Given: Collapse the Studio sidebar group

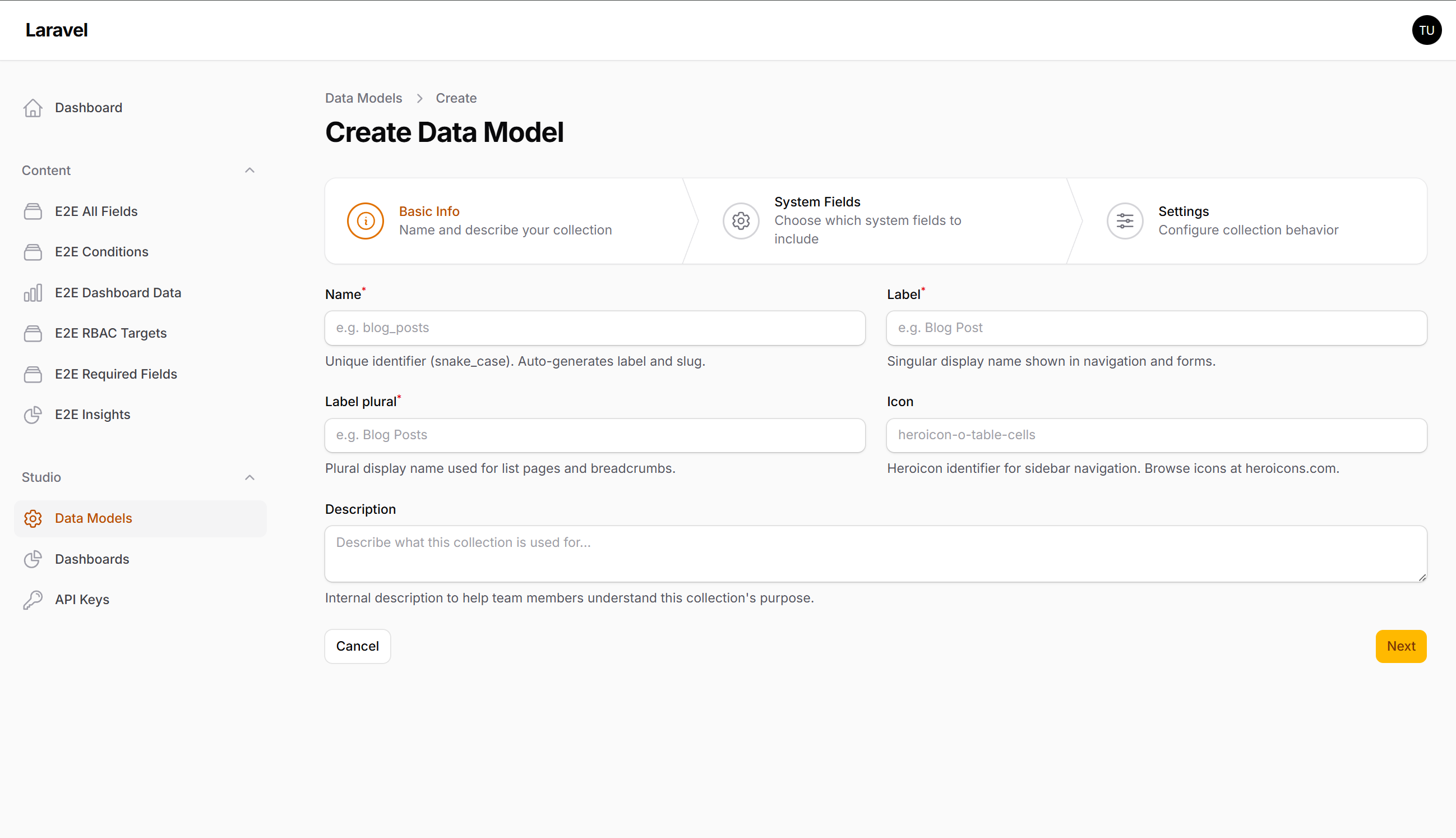Looking at the screenshot, I should [249, 477].
